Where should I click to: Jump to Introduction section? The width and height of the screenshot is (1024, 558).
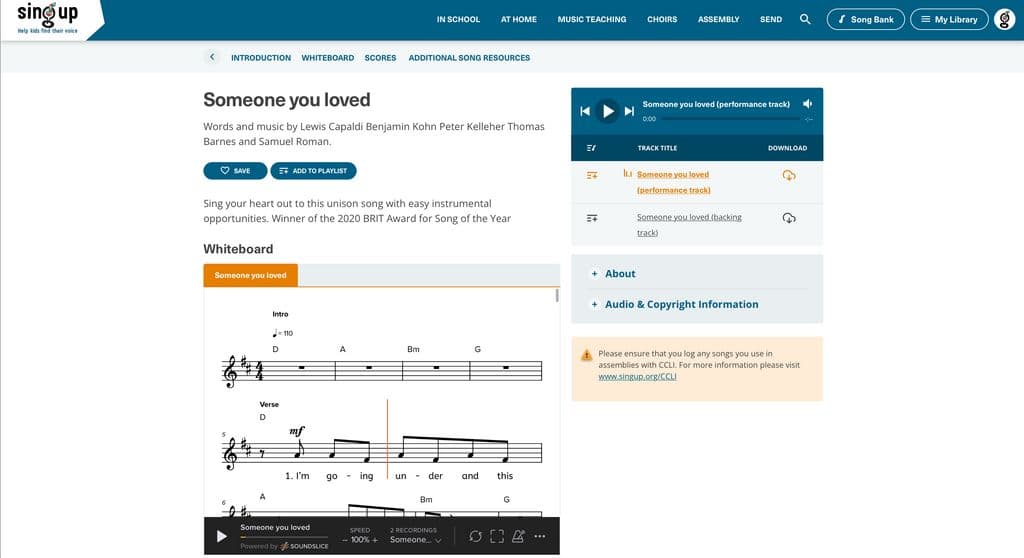point(261,57)
